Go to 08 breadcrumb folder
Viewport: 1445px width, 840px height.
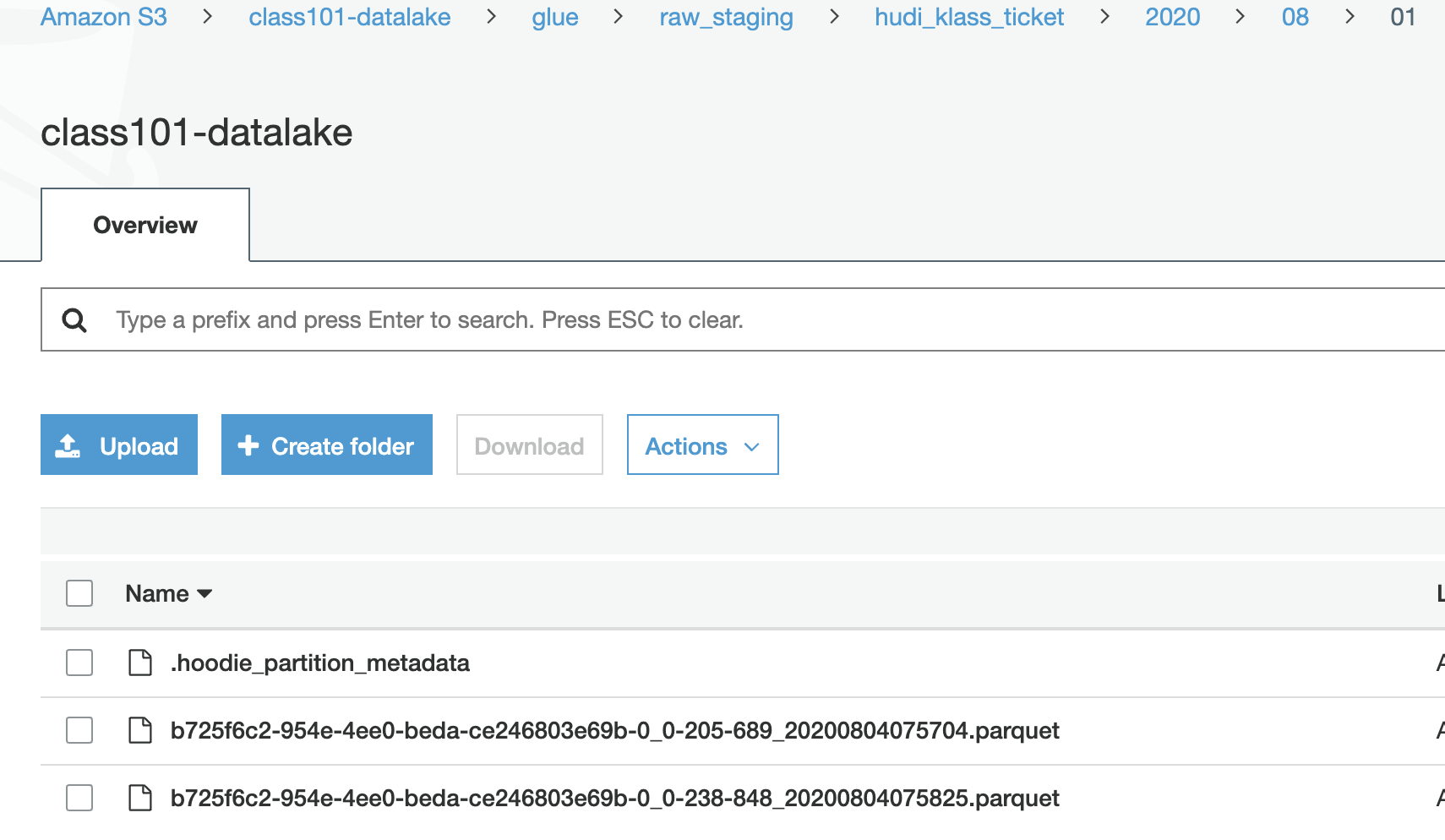(1295, 17)
